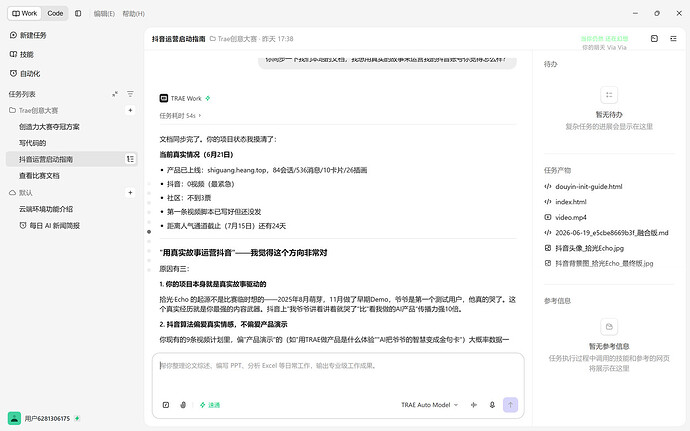Click the clipboard icon beside the attach icon
This screenshot has height=431, width=690.
[166, 405]
